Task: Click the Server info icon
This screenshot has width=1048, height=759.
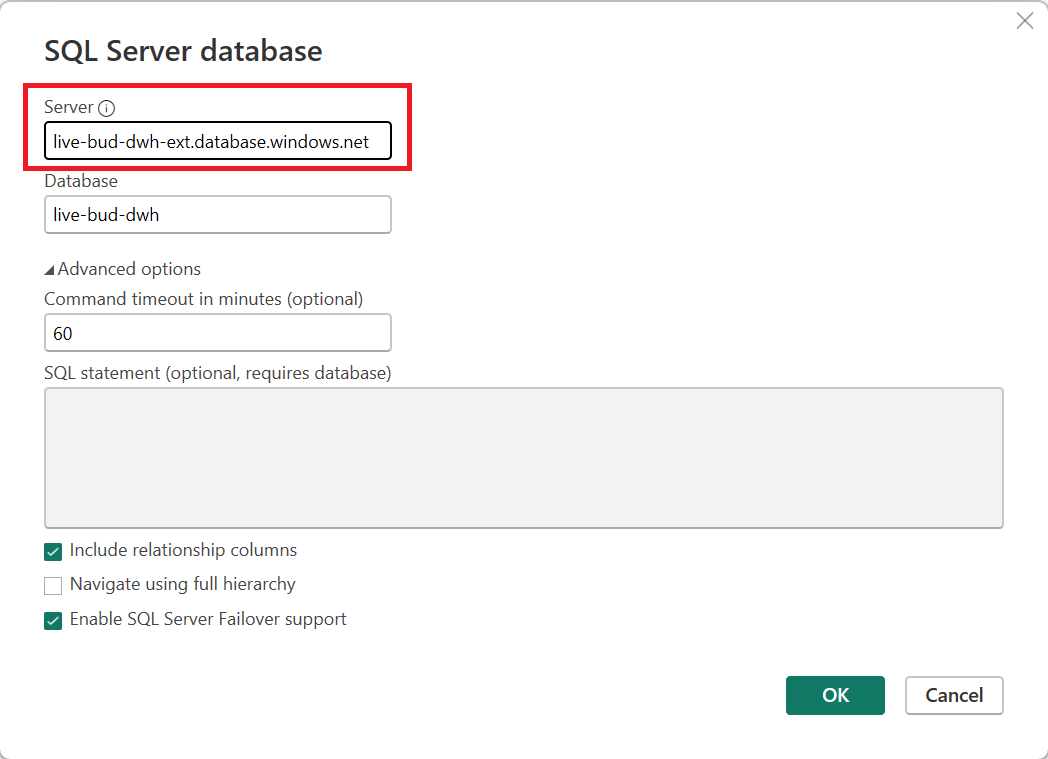Action: click(x=106, y=108)
